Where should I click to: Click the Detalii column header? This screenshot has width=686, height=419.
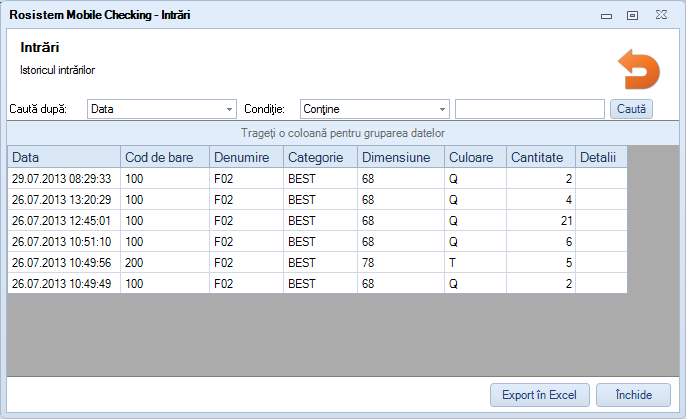click(600, 157)
